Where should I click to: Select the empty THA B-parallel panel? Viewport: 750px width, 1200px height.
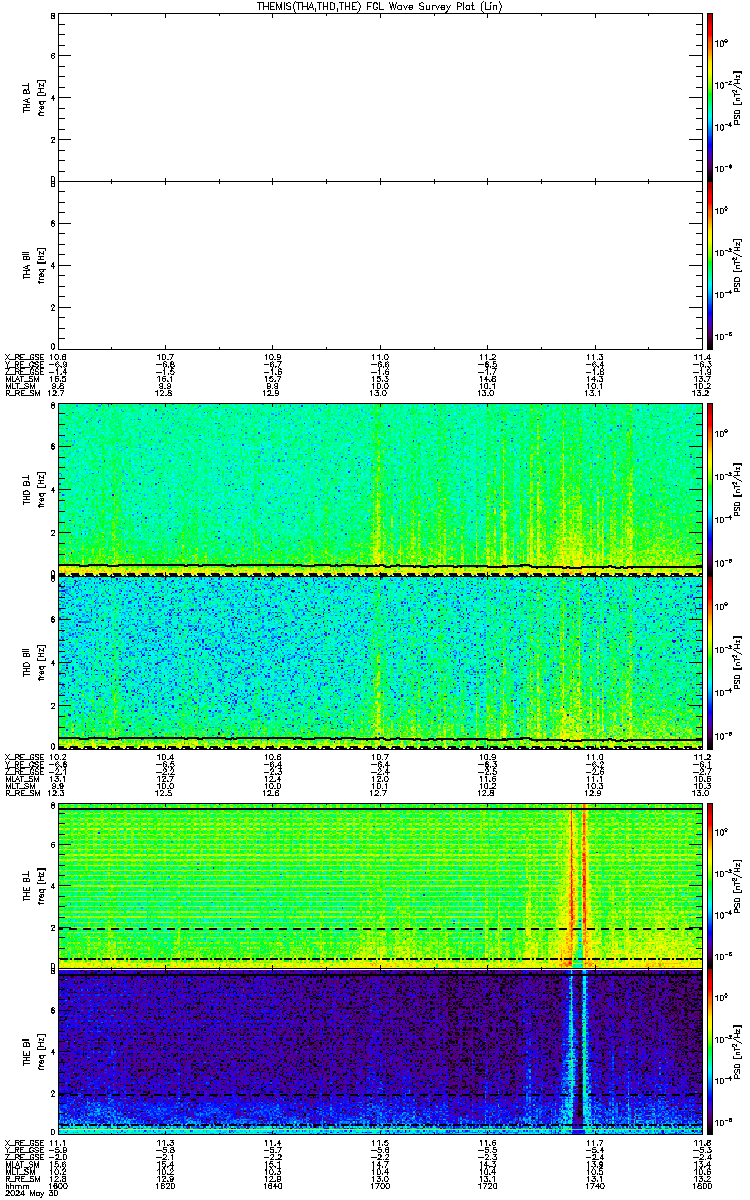380,264
